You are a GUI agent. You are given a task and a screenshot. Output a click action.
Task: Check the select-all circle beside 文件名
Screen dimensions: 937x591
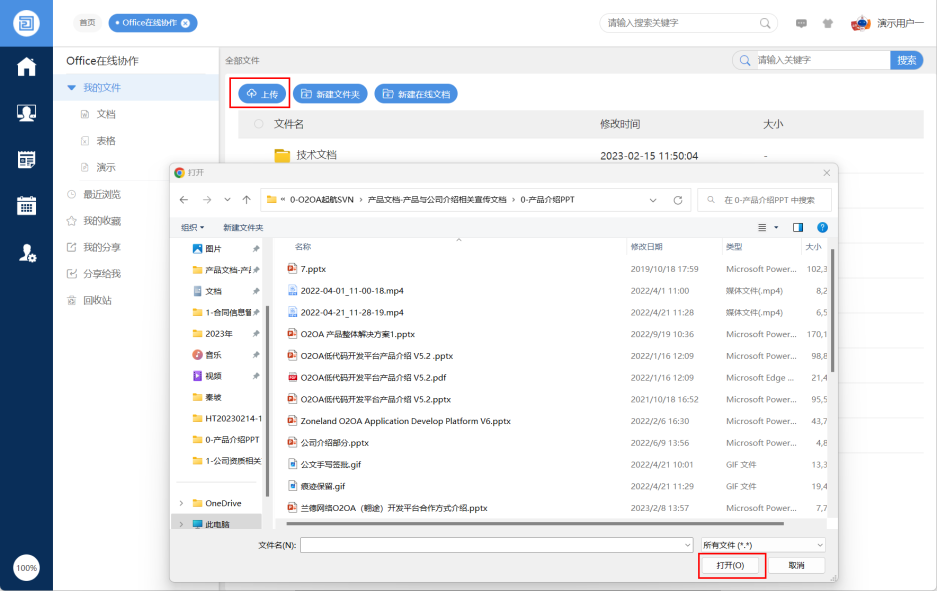[259, 124]
